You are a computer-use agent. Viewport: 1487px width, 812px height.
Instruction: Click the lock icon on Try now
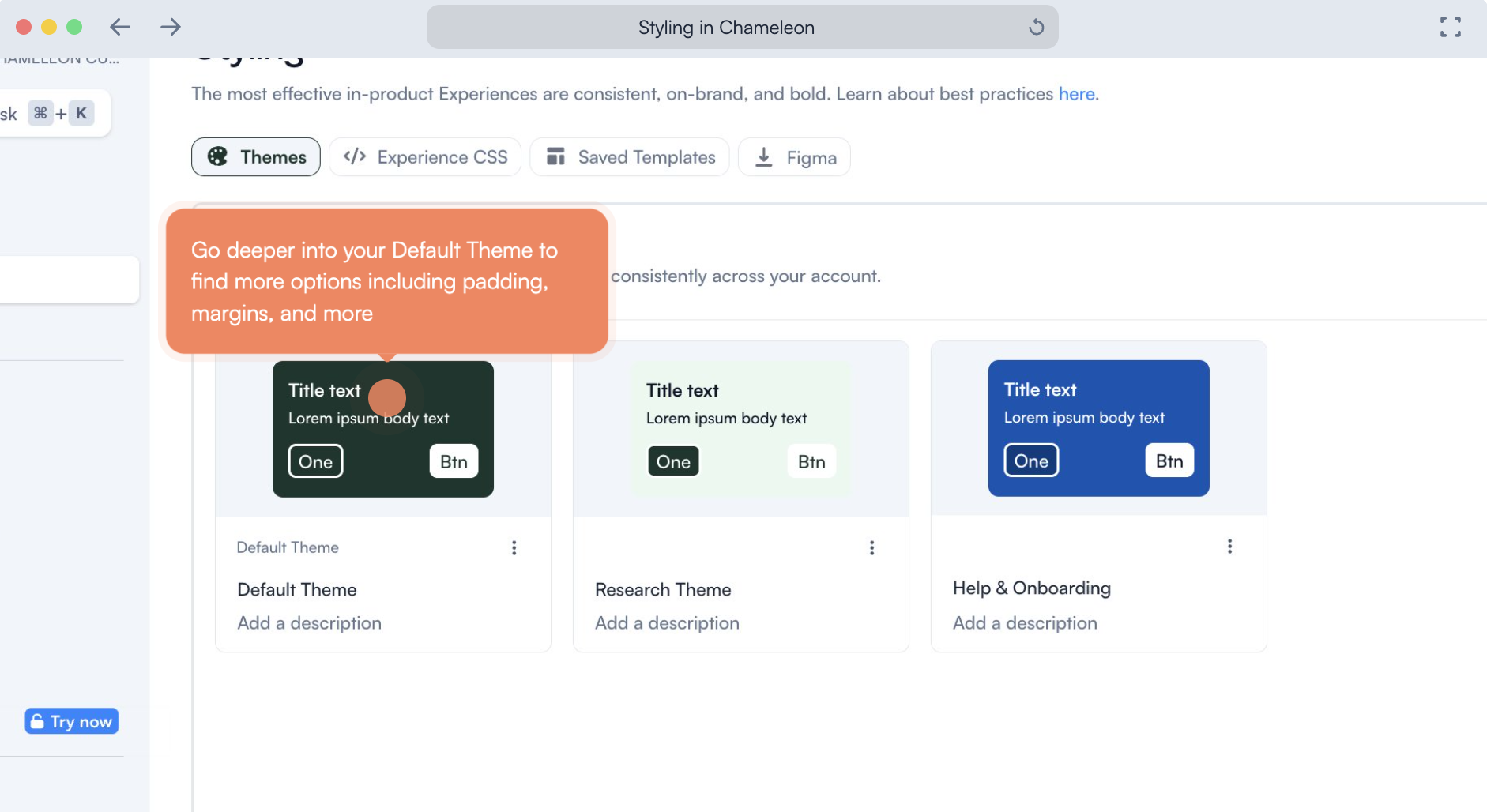(x=37, y=721)
